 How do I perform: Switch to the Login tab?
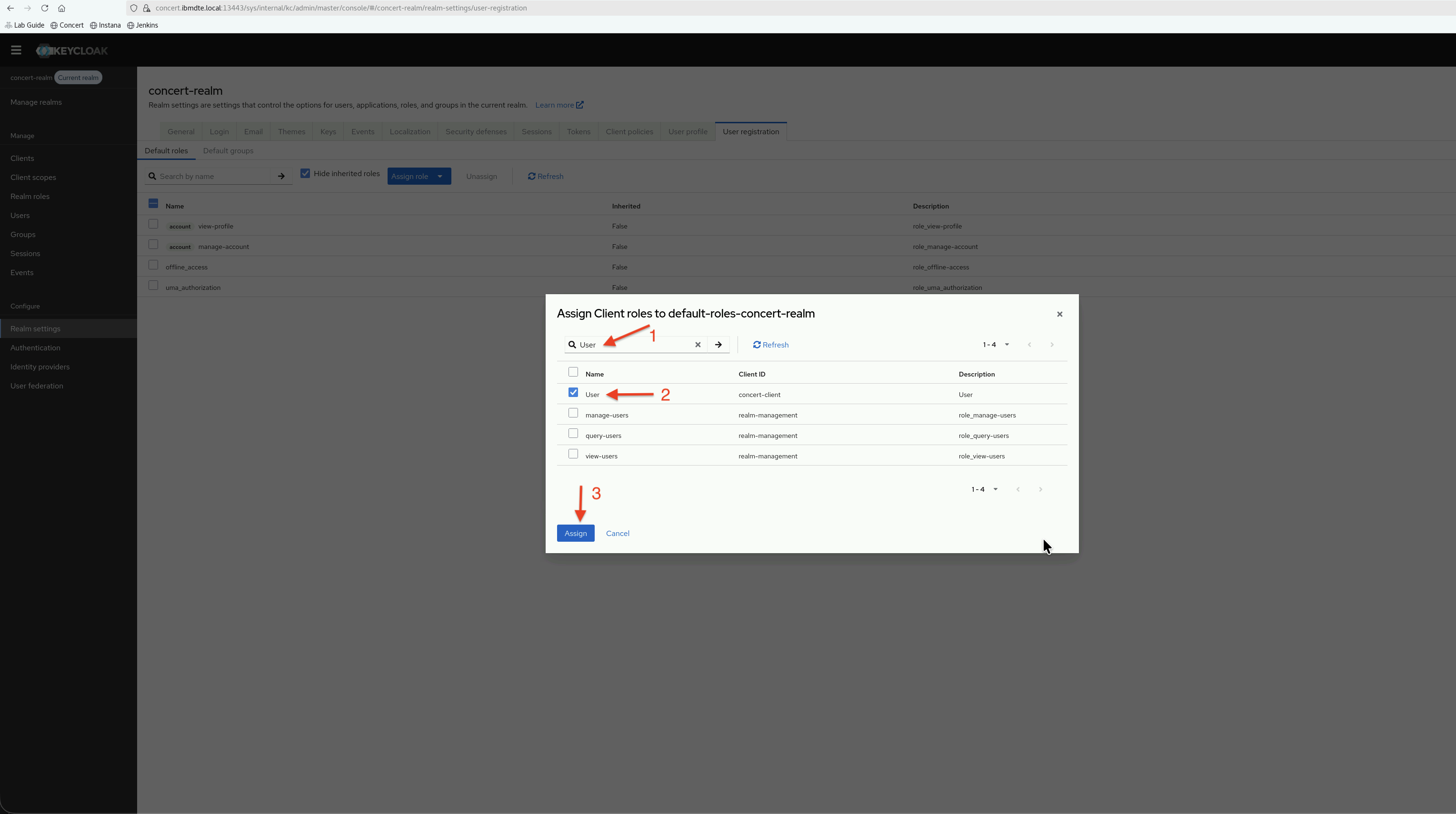point(219,132)
